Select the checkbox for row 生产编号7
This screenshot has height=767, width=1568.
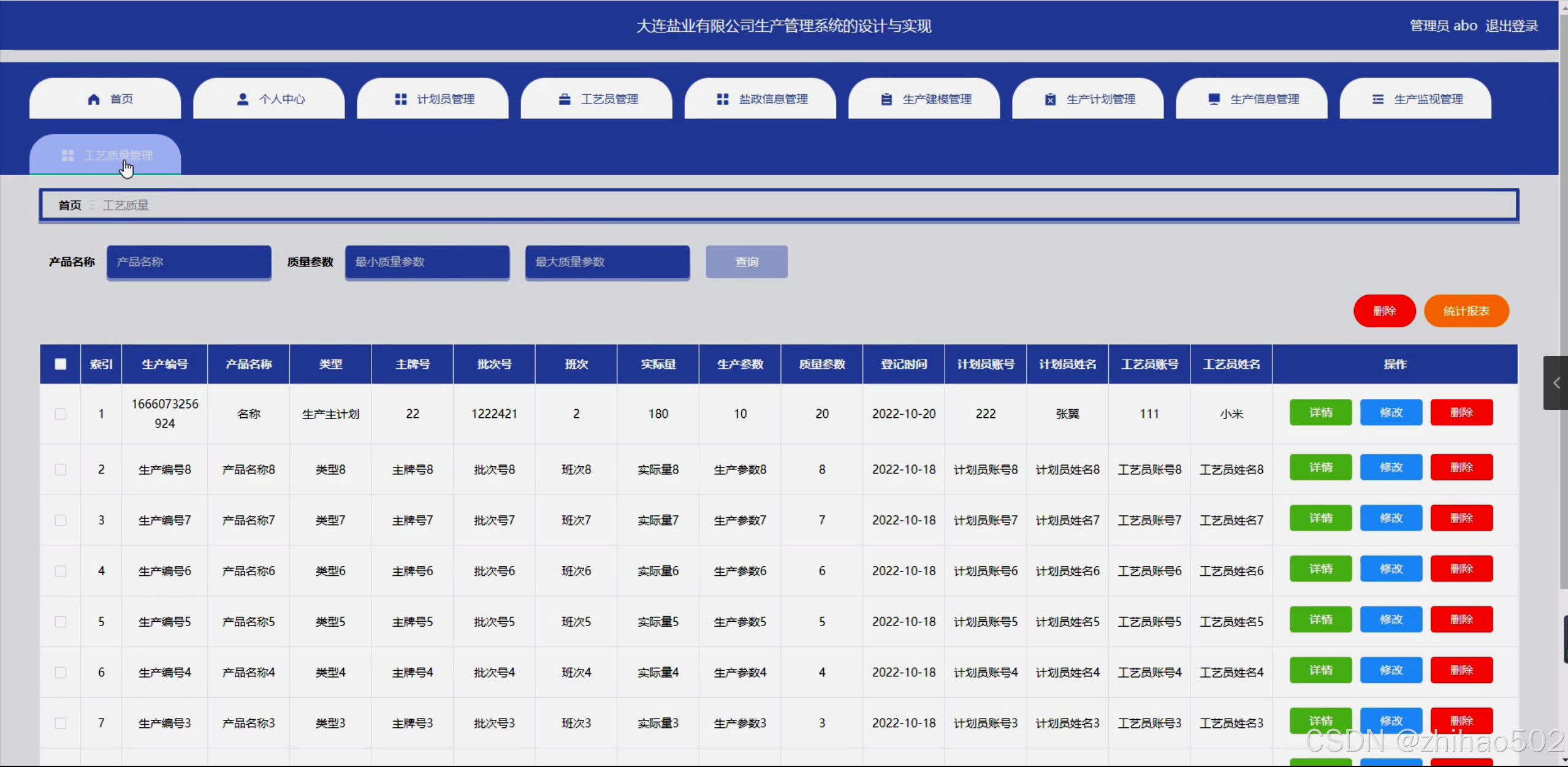pos(61,520)
